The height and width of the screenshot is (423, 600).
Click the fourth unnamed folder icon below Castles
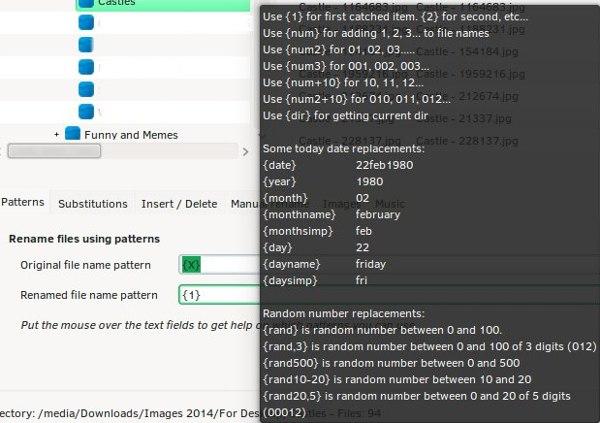click(x=87, y=89)
